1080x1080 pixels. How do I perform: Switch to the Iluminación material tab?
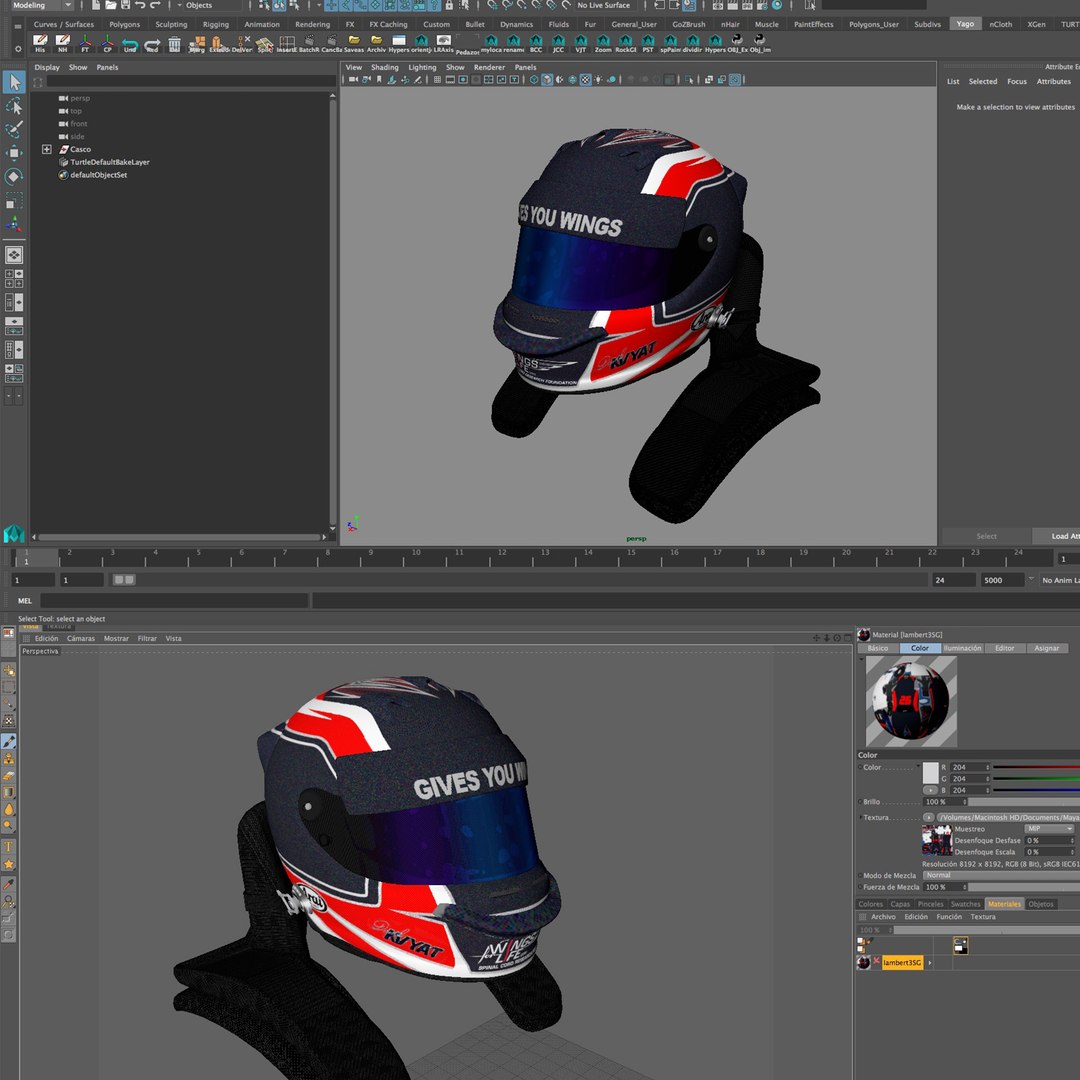(962, 648)
